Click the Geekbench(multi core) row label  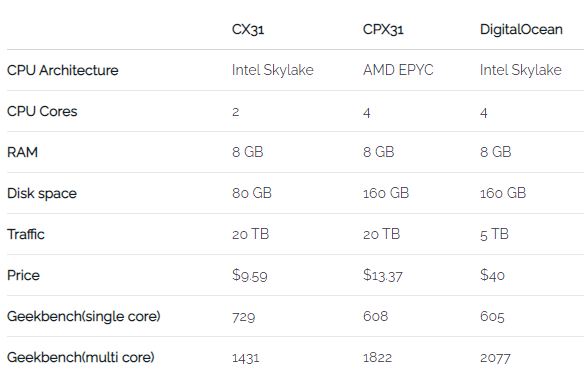point(80,357)
